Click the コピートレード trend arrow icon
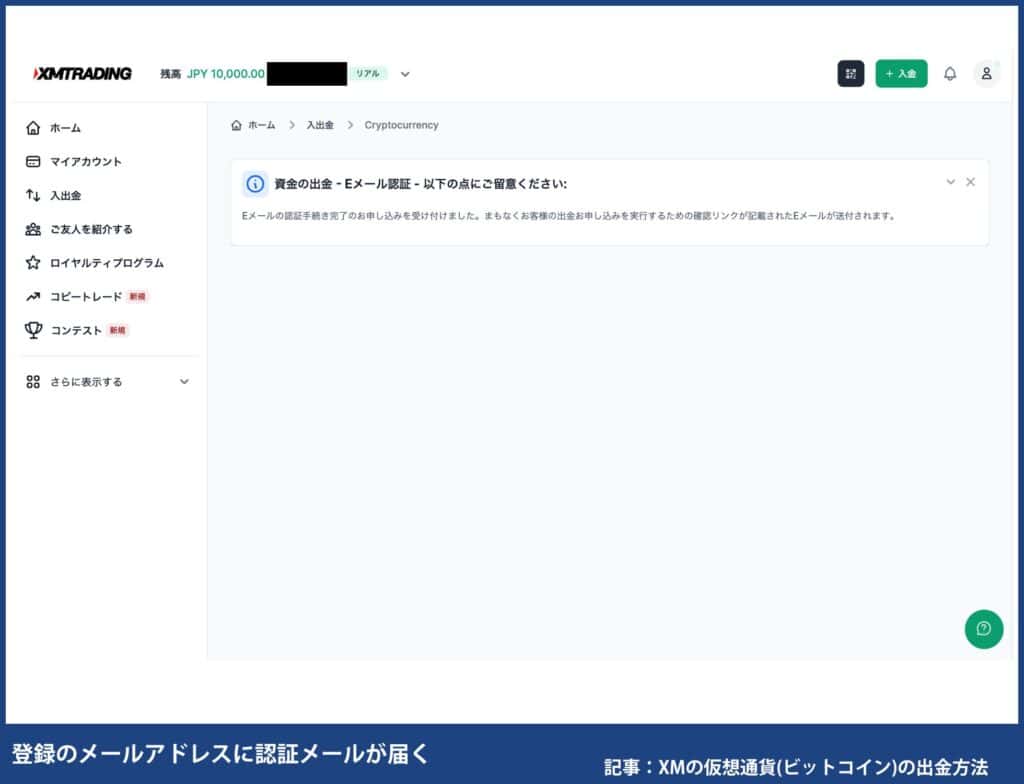Viewport: 1024px width, 784px height. pos(33,297)
